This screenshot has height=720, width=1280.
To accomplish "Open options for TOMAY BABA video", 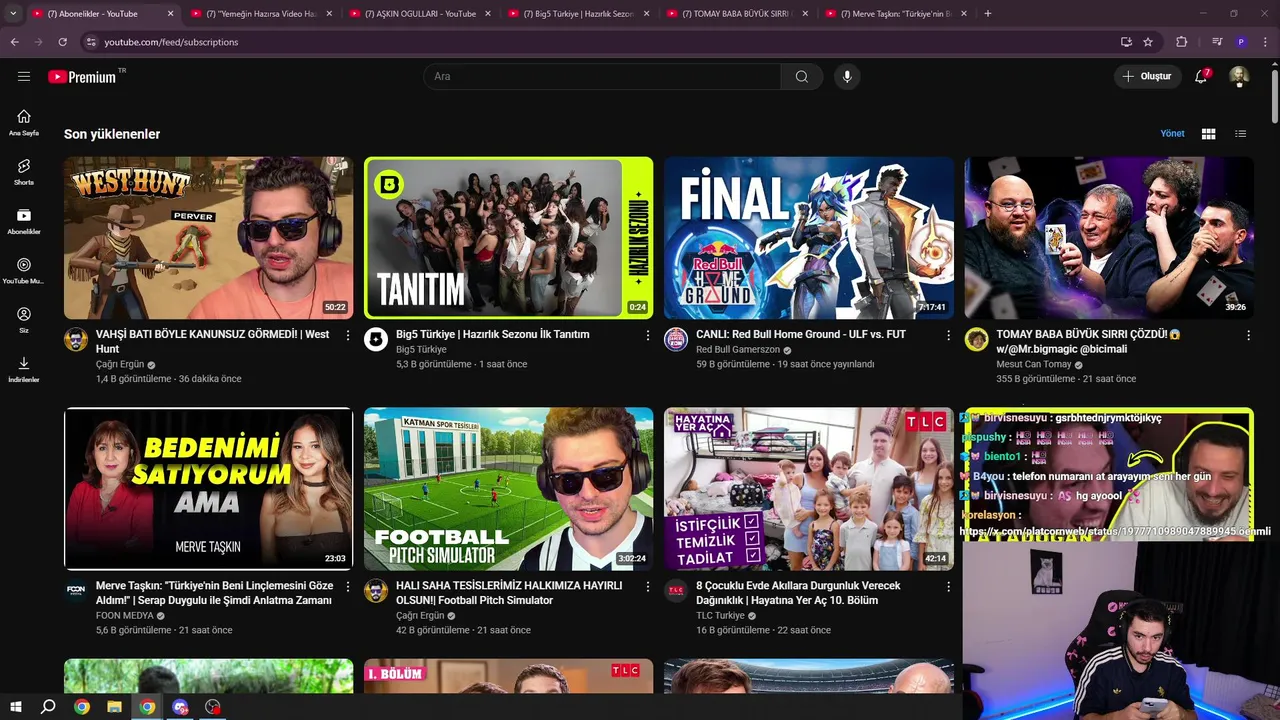I will [x=1248, y=335].
